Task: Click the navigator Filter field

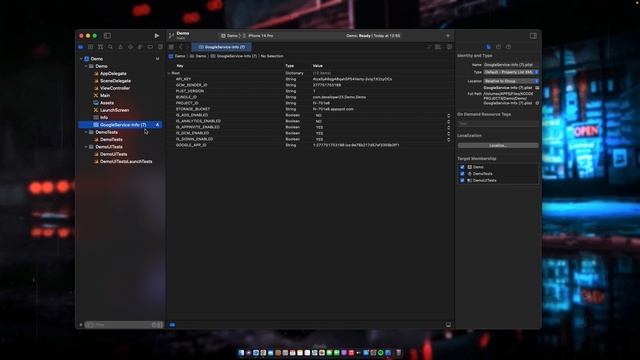Action: click(x=123, y=325)
